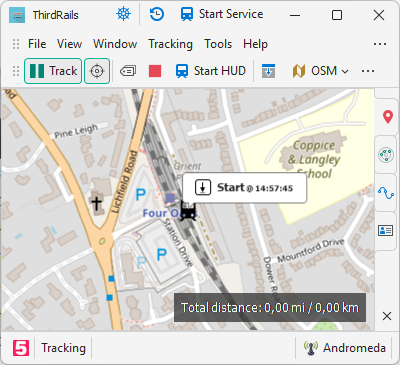
Task: Click the Andromeda antenna status indicator
Action: pos(345,348)
